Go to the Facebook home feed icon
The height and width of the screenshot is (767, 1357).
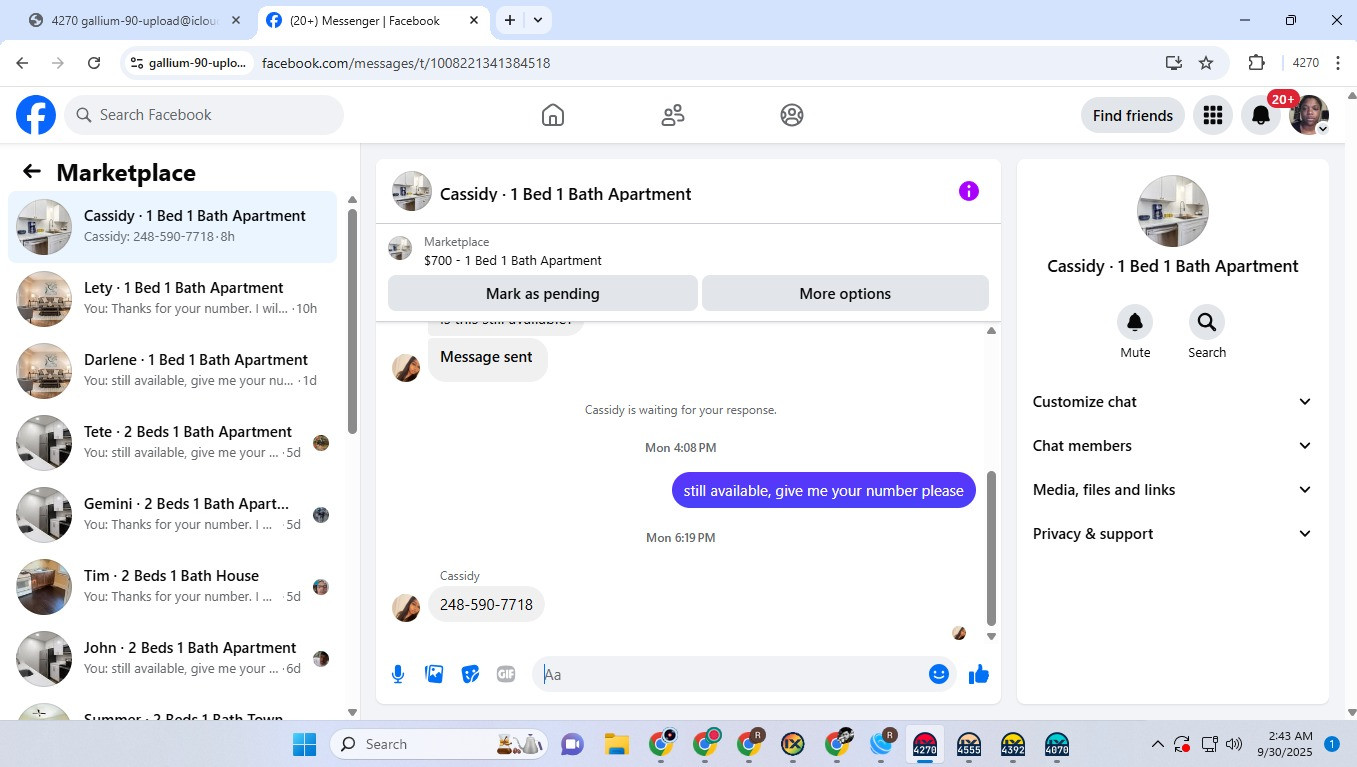point(553,115)
